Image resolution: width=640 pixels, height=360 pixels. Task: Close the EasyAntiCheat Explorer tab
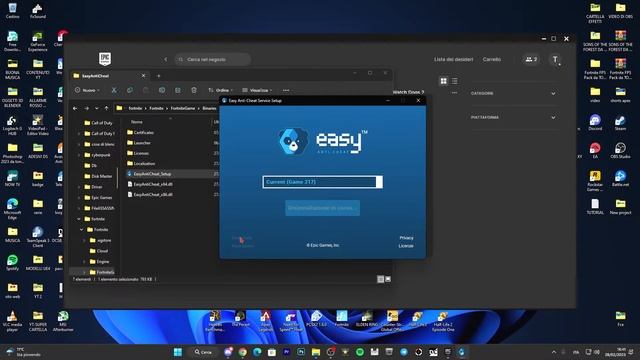(143, 76)
